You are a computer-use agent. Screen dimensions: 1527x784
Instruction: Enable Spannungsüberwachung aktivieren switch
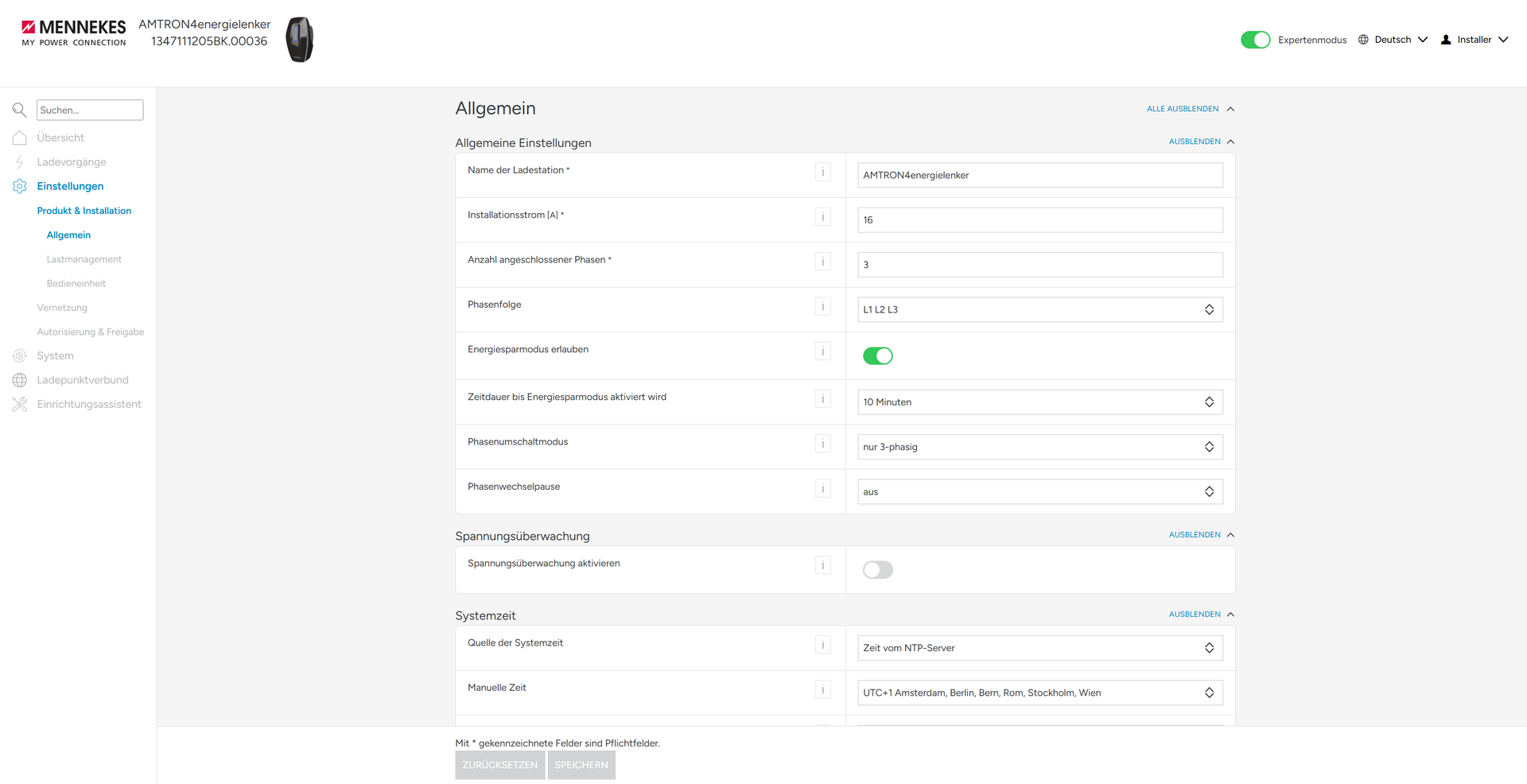tap(878, 569)
